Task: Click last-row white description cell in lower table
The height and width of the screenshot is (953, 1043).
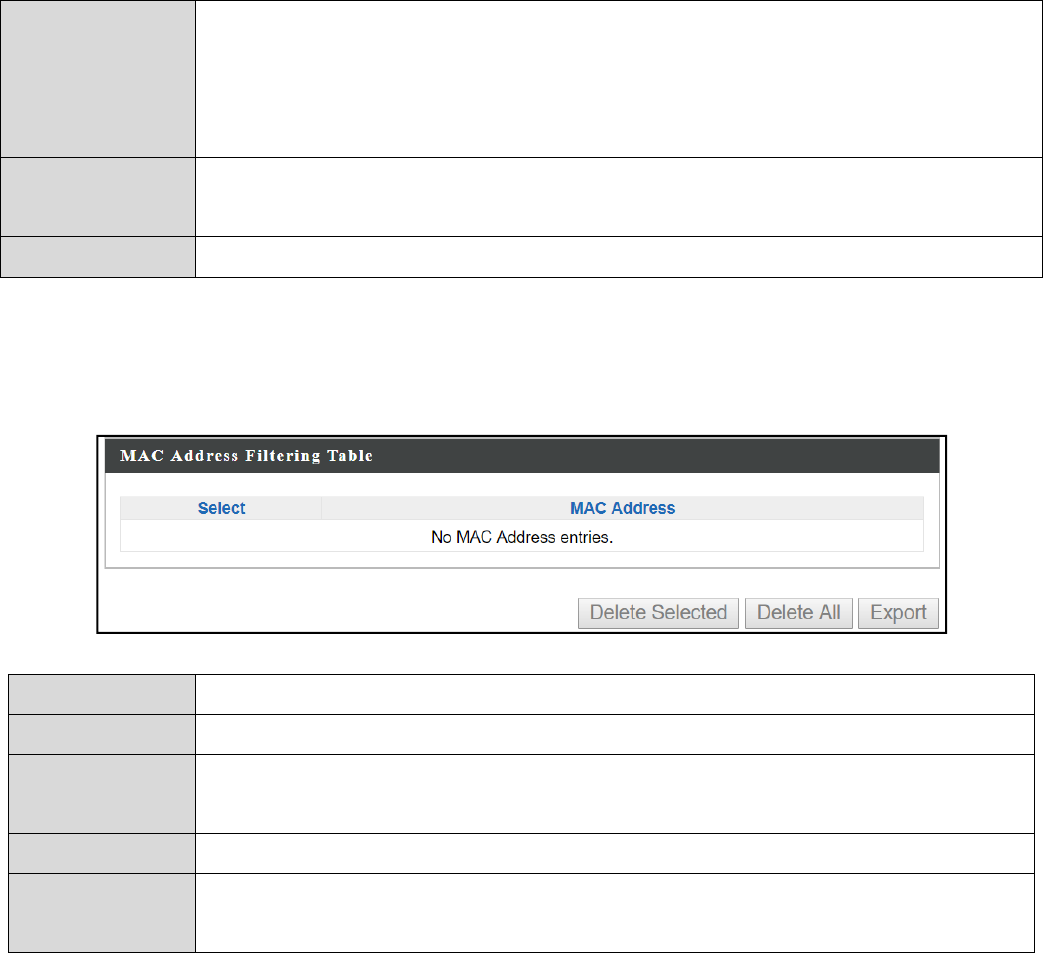Action: [x=615, y=913]
